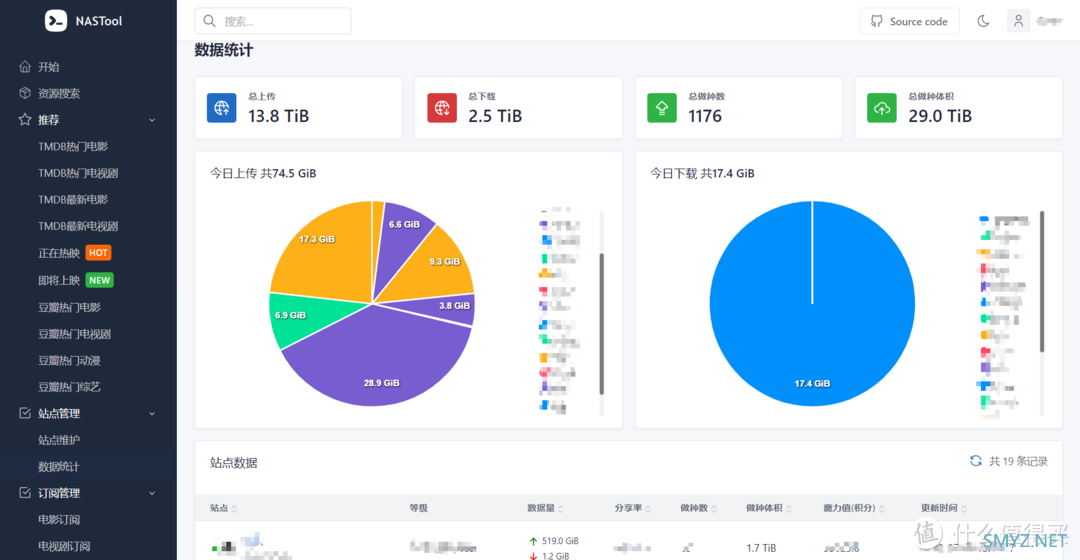Open TMDB热门电影
Image resolution: width=1080 pixels, height=560 pixels.
tap(73, 147)
